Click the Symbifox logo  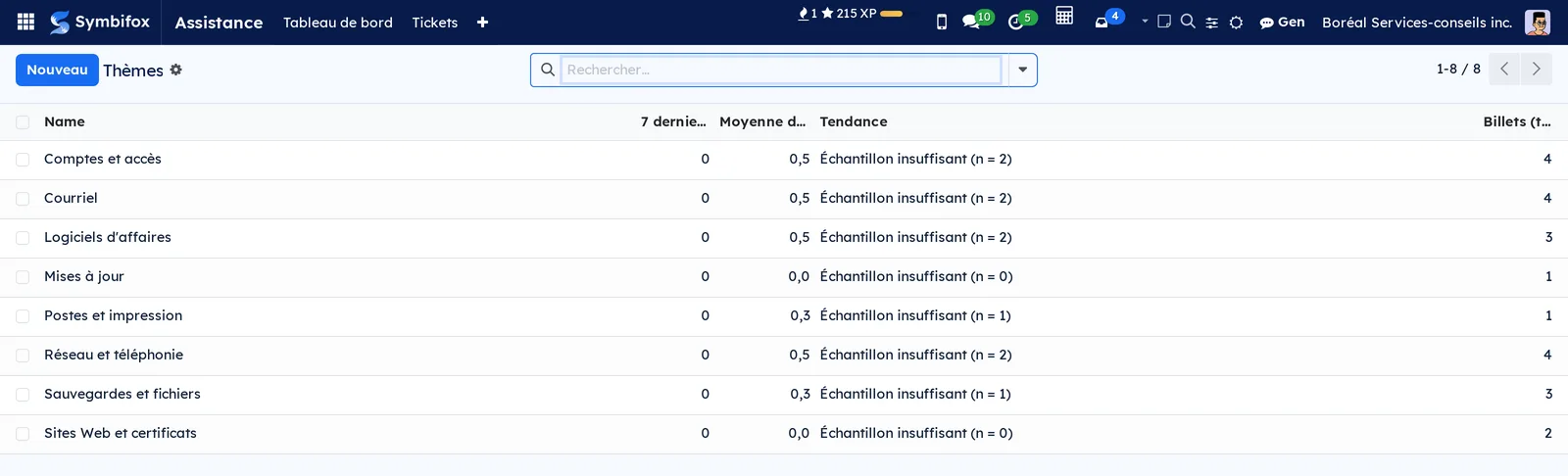pyautogui.click(x=100, y=22)
